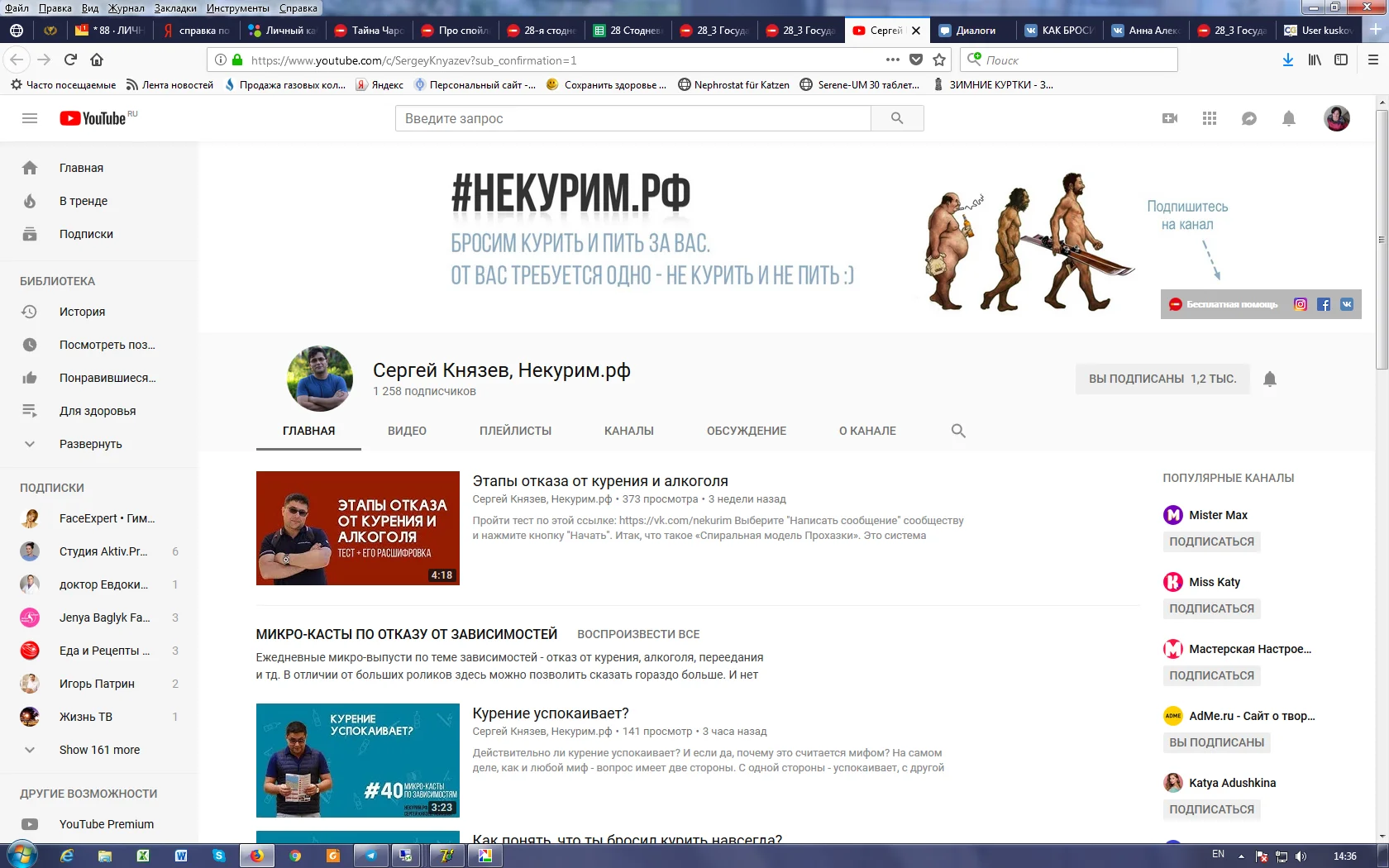Open video title Курение успокаивает?
Viewport: 1389px width, 868px height.
tap(551, 713)
